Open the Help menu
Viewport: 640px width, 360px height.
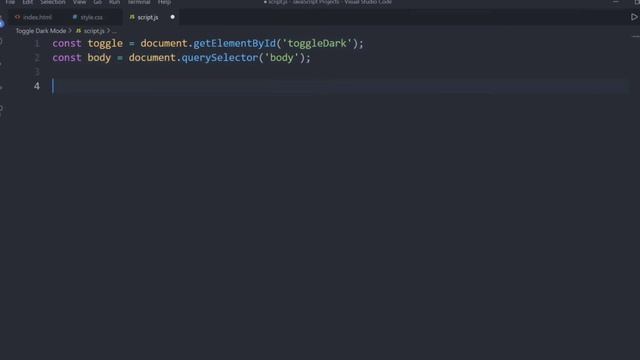point(164,2)
